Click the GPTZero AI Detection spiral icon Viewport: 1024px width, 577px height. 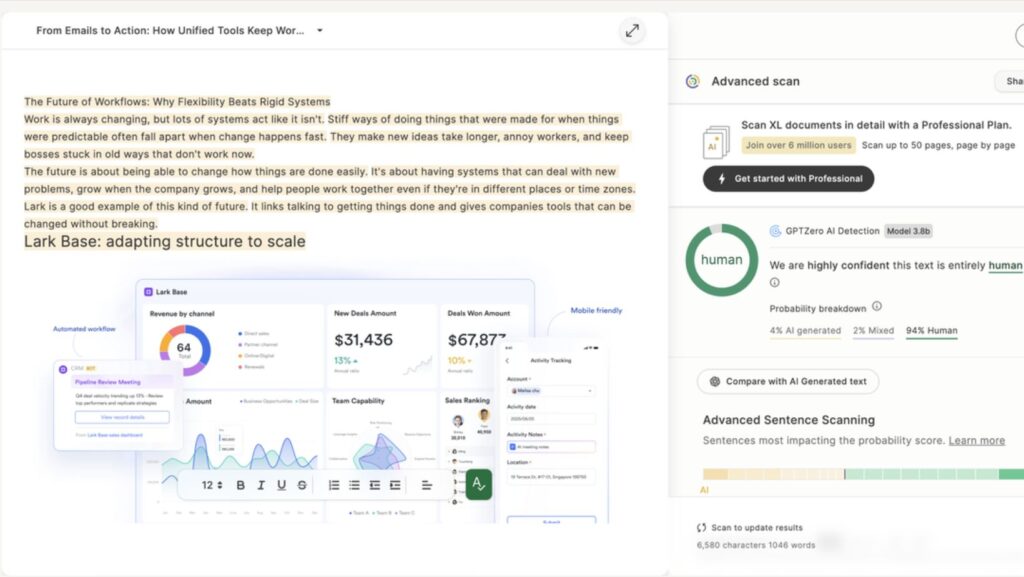(775, 231)
